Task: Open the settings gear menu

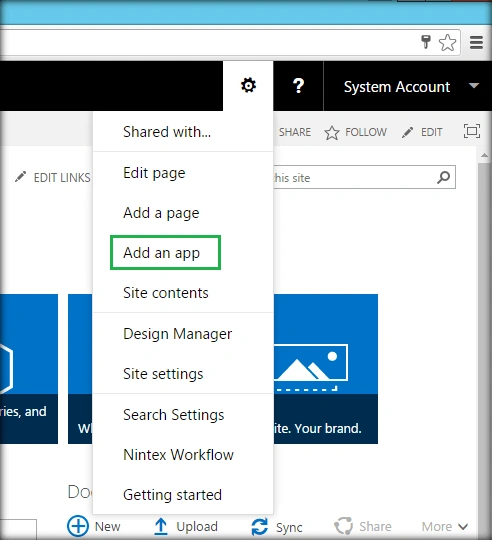Action: pyautogui.click(x=248, y=85)
